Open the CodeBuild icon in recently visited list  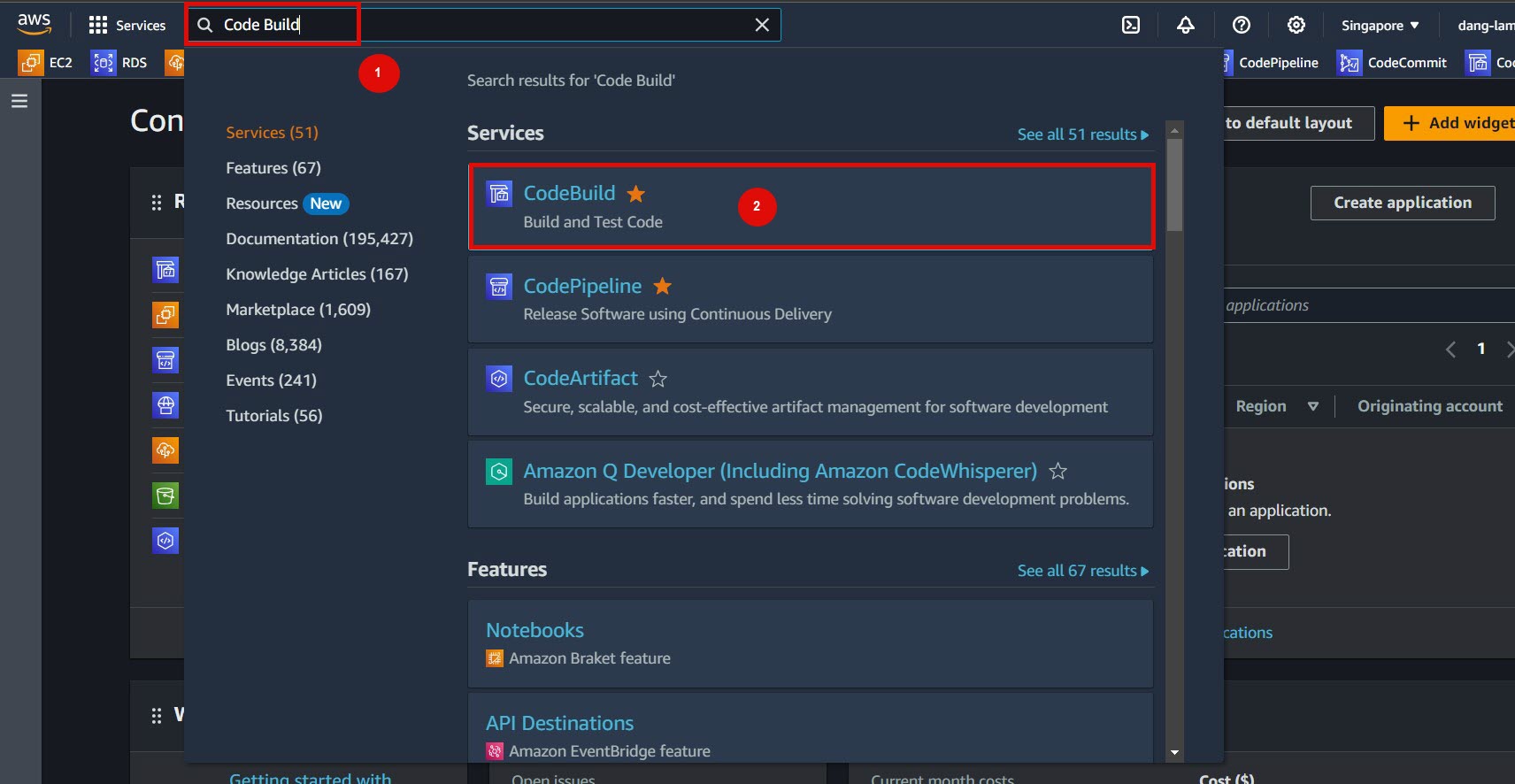[165, 270]
